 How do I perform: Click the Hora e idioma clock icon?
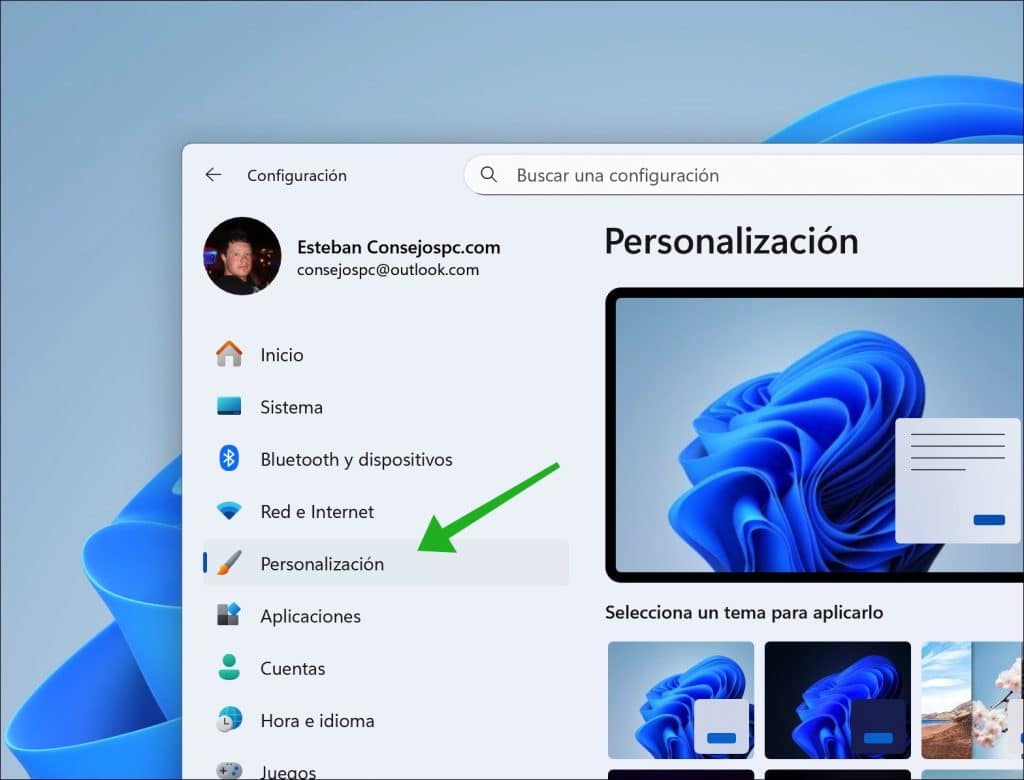click(230, 720)
